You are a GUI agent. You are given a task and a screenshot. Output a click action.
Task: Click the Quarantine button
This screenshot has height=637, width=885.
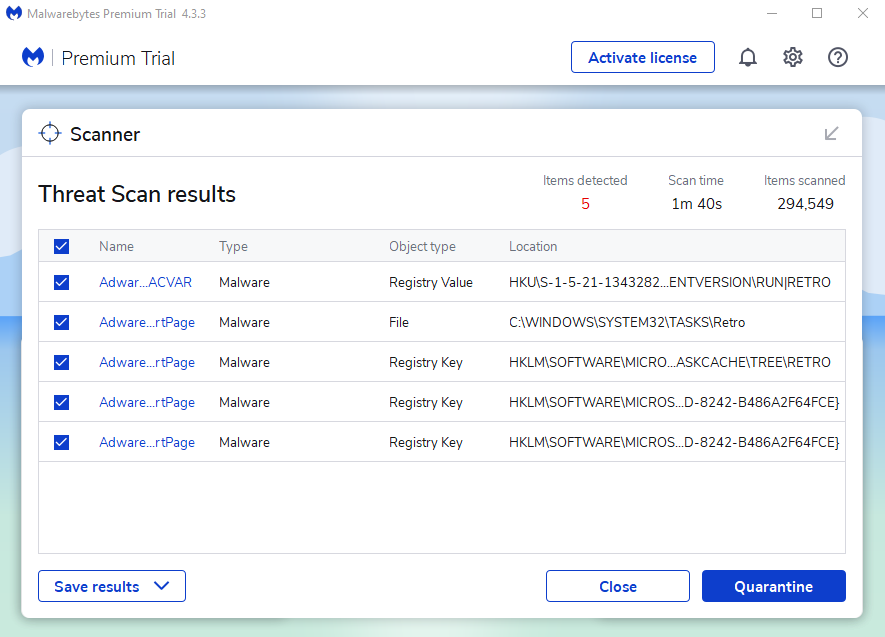[773, 586]
